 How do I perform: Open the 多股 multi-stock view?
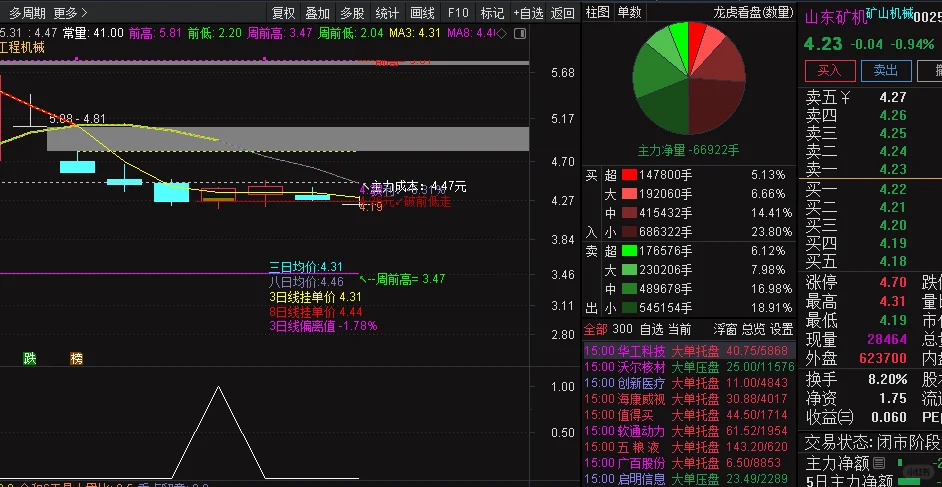click(353, 13)
